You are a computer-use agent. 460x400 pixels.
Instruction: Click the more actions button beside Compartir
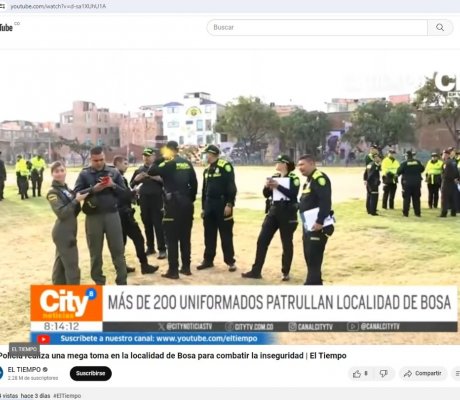pos(456,374)
